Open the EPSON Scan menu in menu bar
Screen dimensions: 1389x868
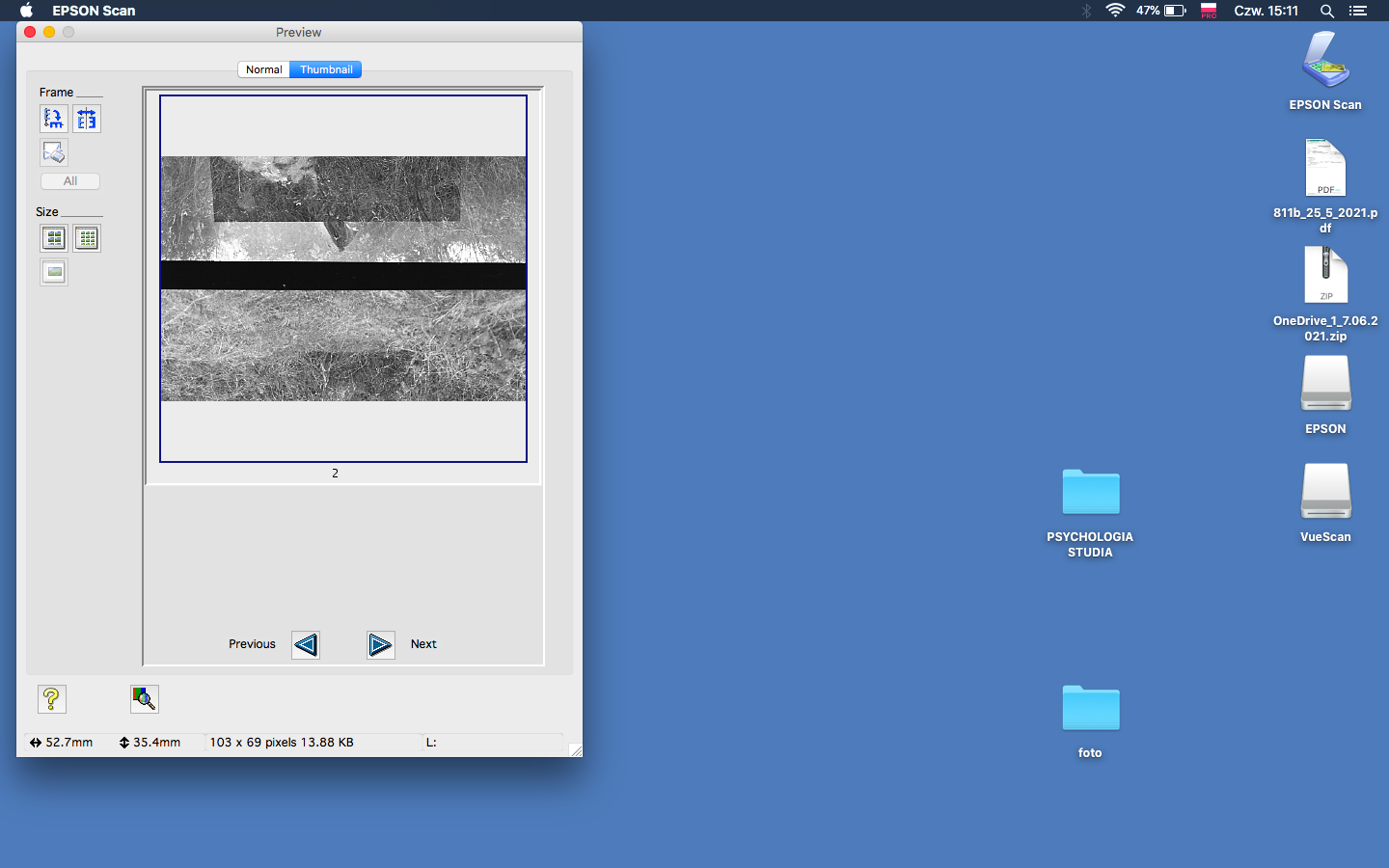pyautogui.click(x=94, y=11)
